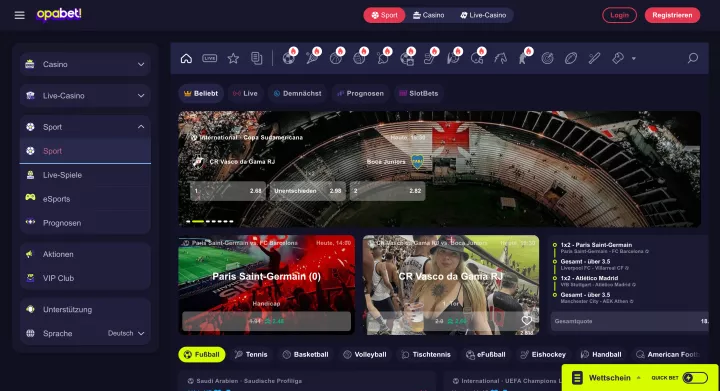Open Unterstützung in the sidebar
This screenshot has height=391, width=720.
coord(85,309)
